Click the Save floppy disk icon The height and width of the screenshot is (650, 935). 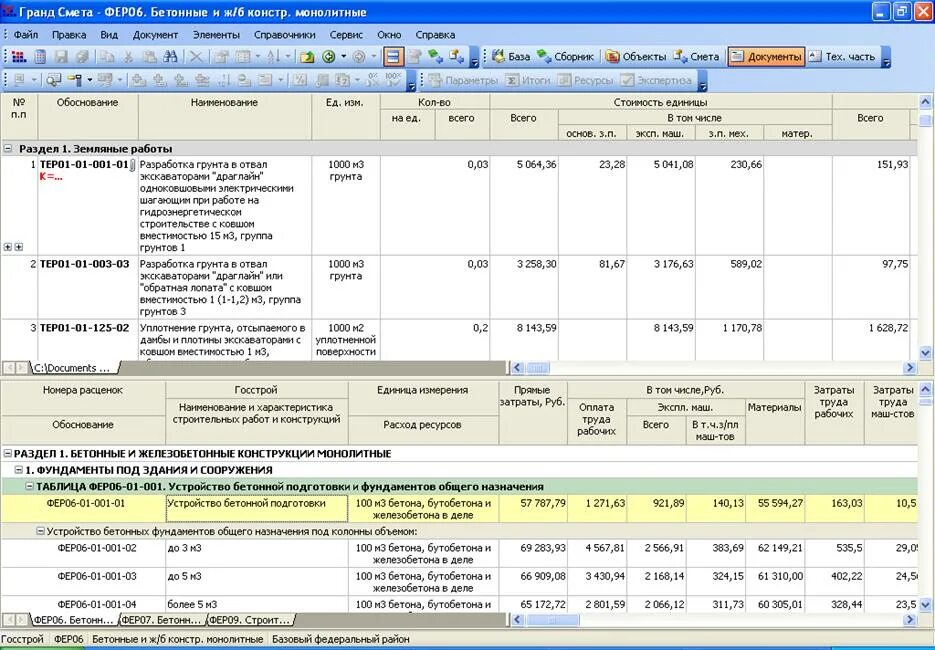point(61,57)
